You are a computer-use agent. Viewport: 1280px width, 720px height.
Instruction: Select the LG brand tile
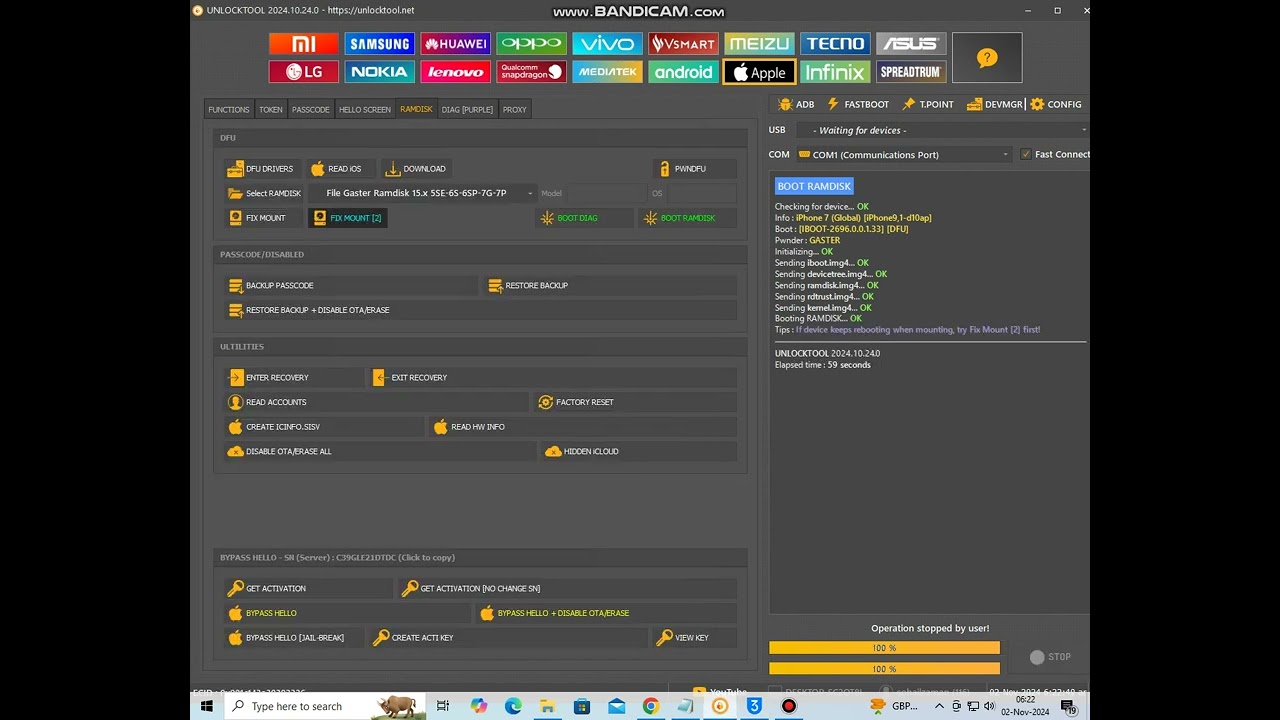click(x=303, y=72)
